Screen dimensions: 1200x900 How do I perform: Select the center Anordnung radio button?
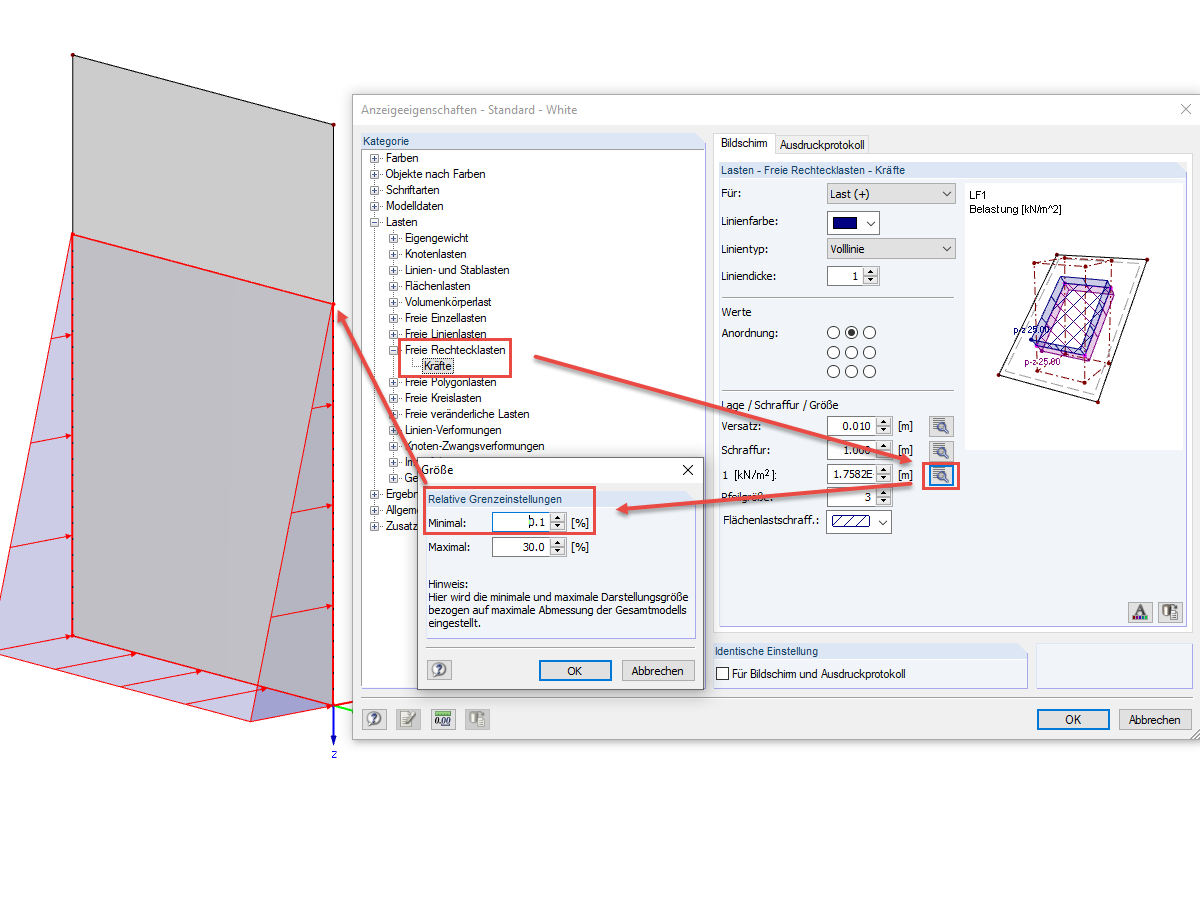coord(849,351)
